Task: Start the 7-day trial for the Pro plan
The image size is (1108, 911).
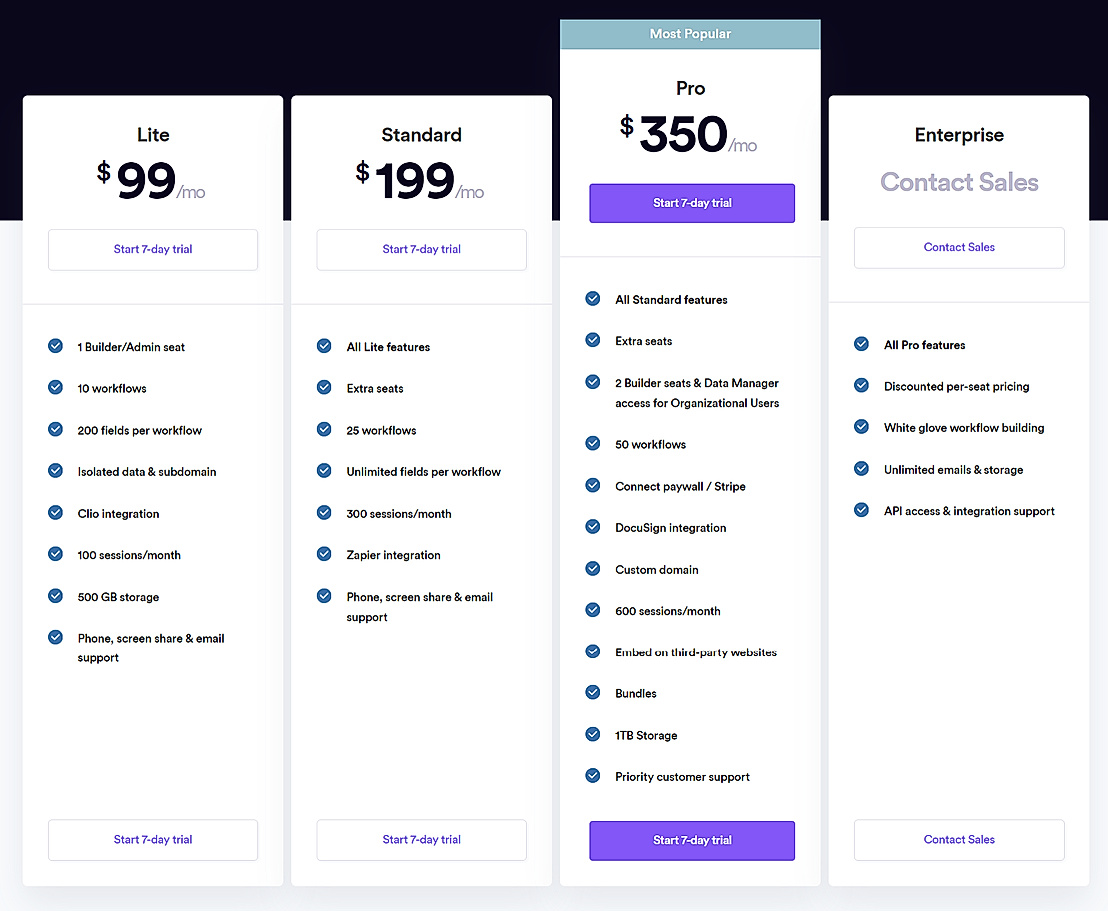Action: [x=691, y=203]
